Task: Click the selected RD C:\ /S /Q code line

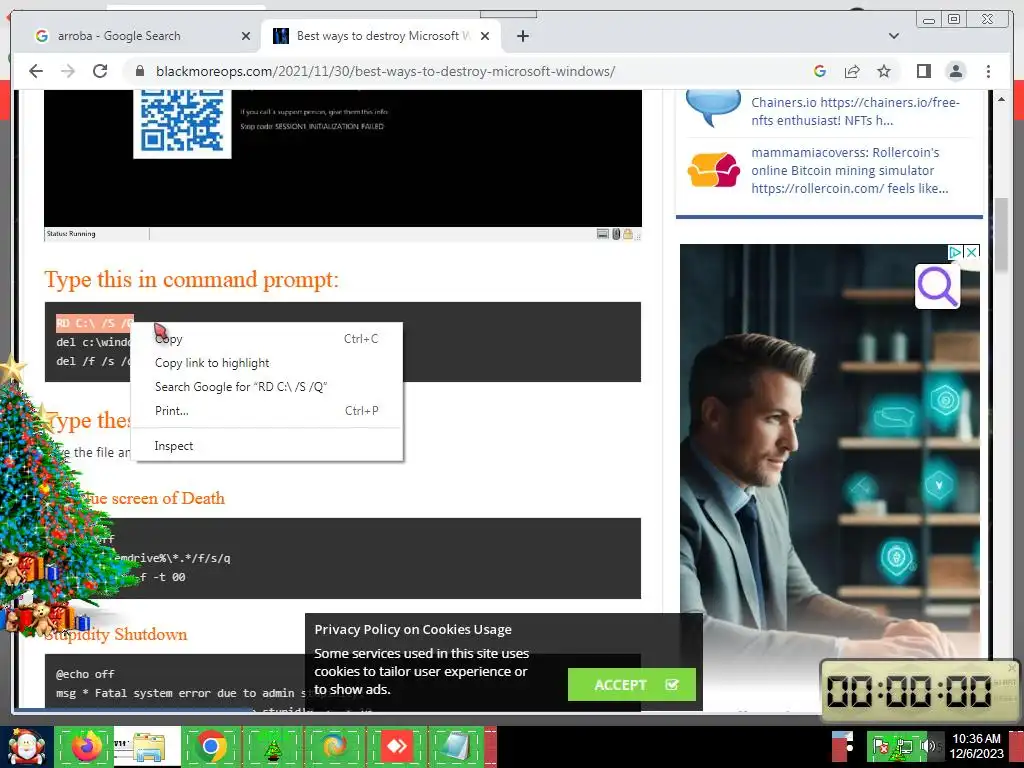Action: (x=95, y=323)
